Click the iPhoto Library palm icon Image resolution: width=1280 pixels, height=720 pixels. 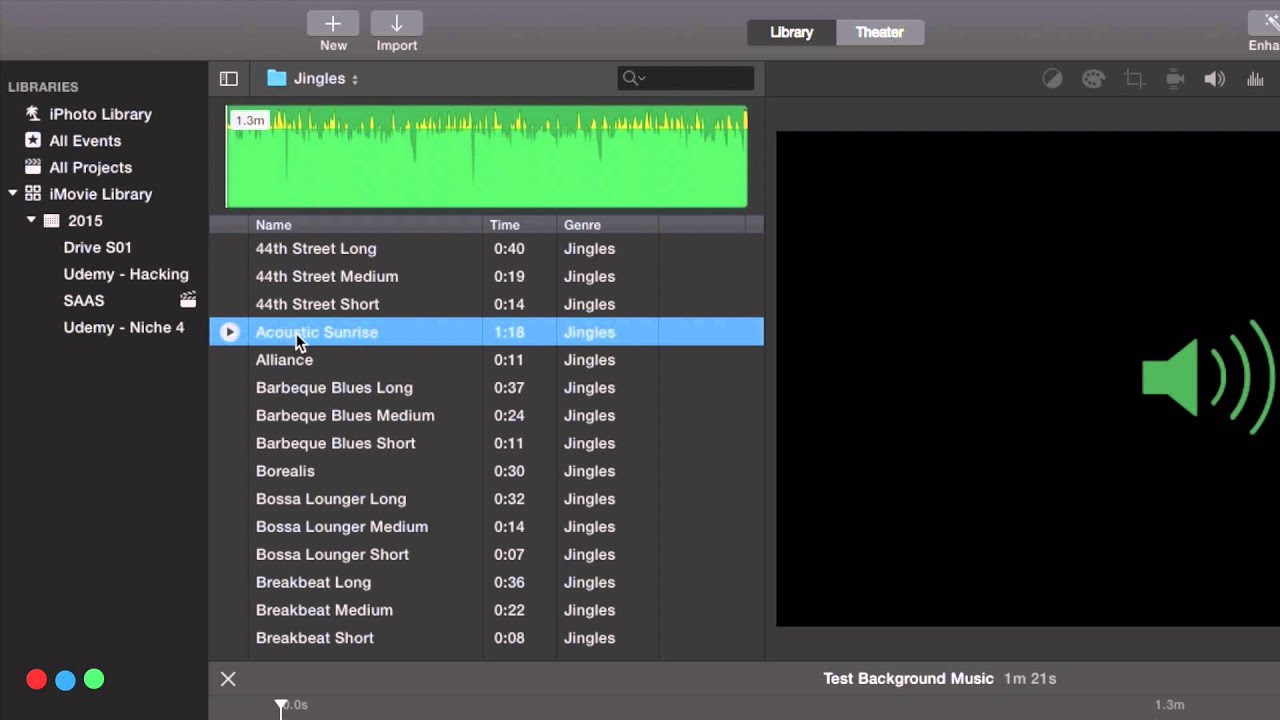33,113
